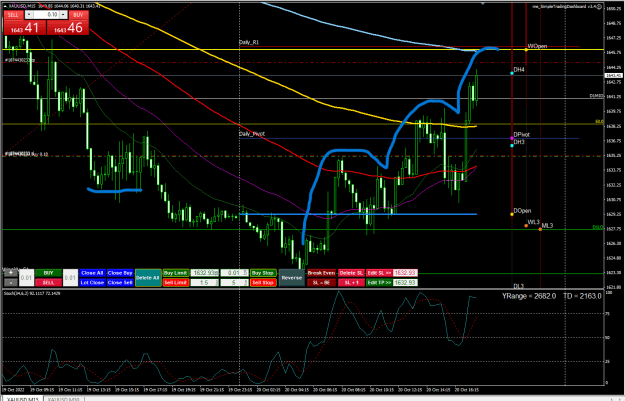Click the red SELL dashboard button
The height and width of the screenshot is (401, 625).
click(x=48, y=282)
